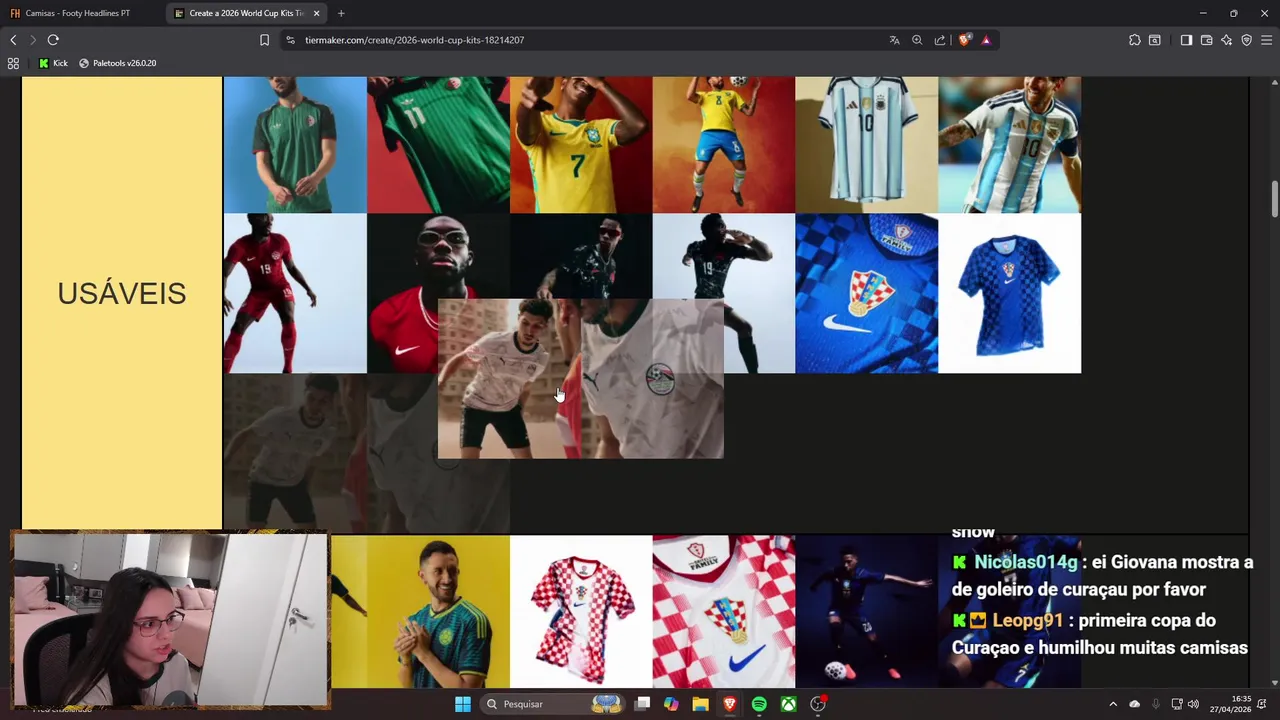This screenshot has height=720, width=1280.
Task: Click the zoom magnifier icon in the address bar
Action: click(917, 40)
